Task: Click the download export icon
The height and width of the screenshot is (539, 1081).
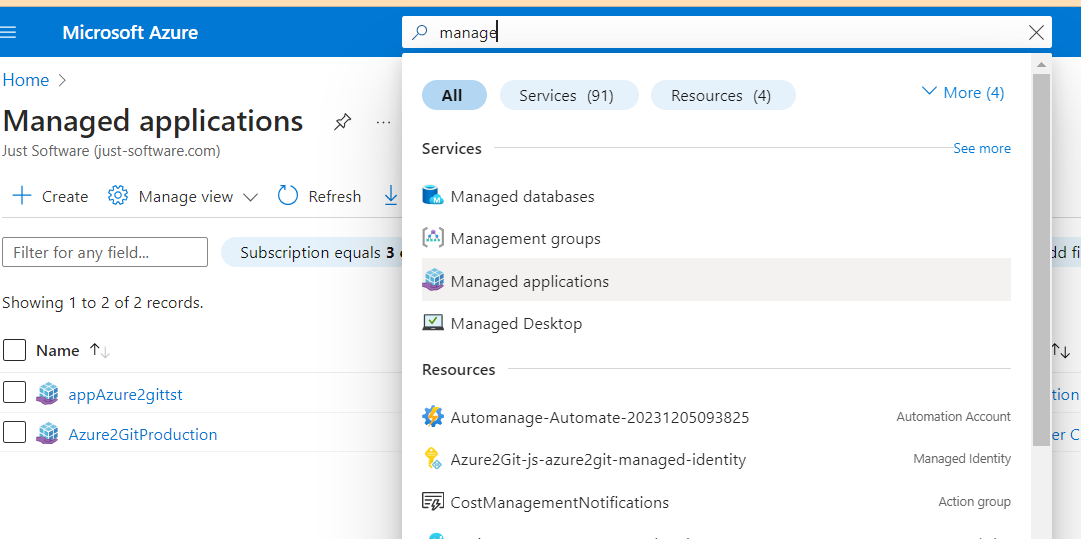Action: 391,196
